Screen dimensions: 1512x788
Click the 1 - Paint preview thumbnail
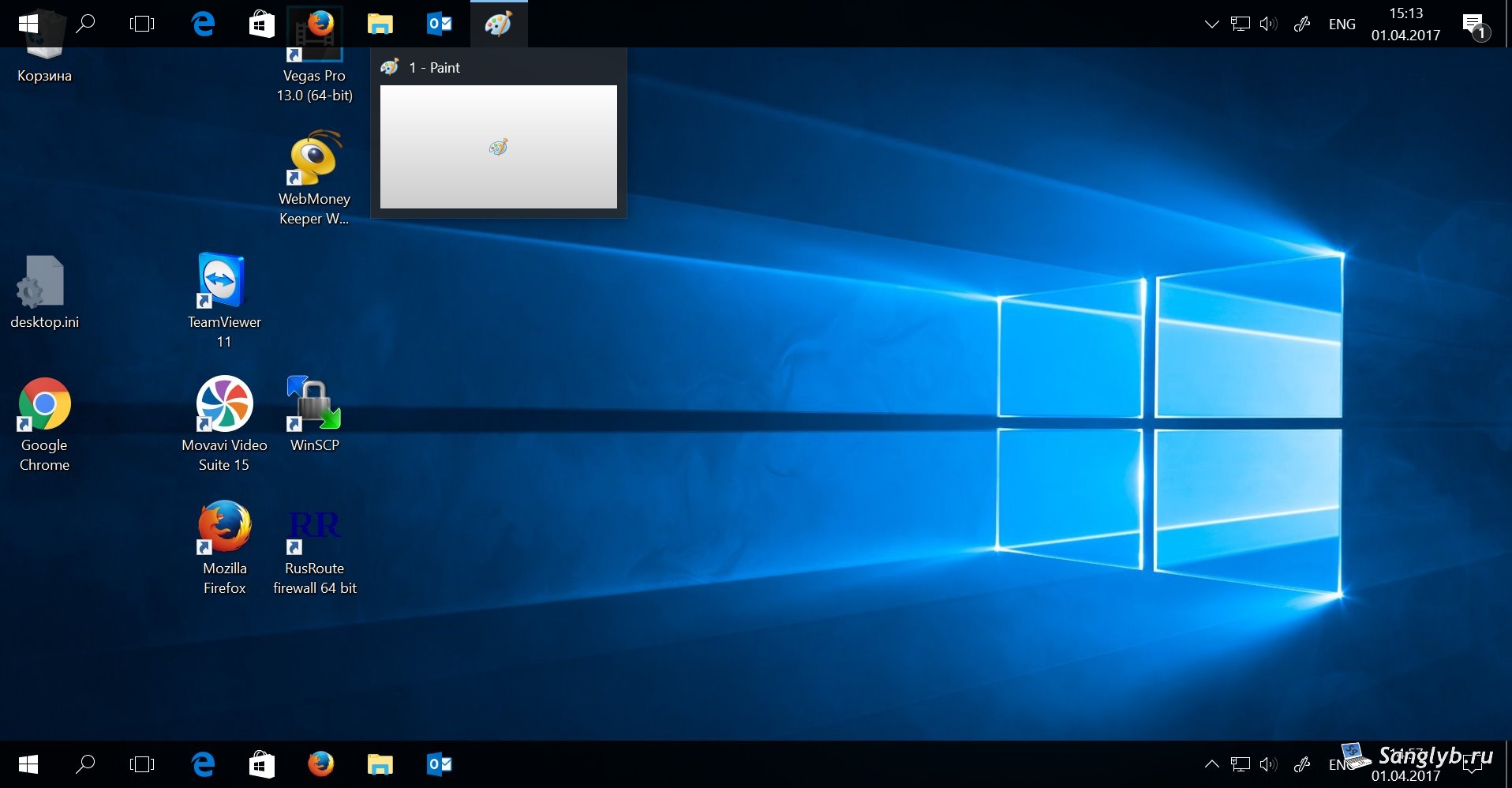pyautogui.click(x=499, y=147)
